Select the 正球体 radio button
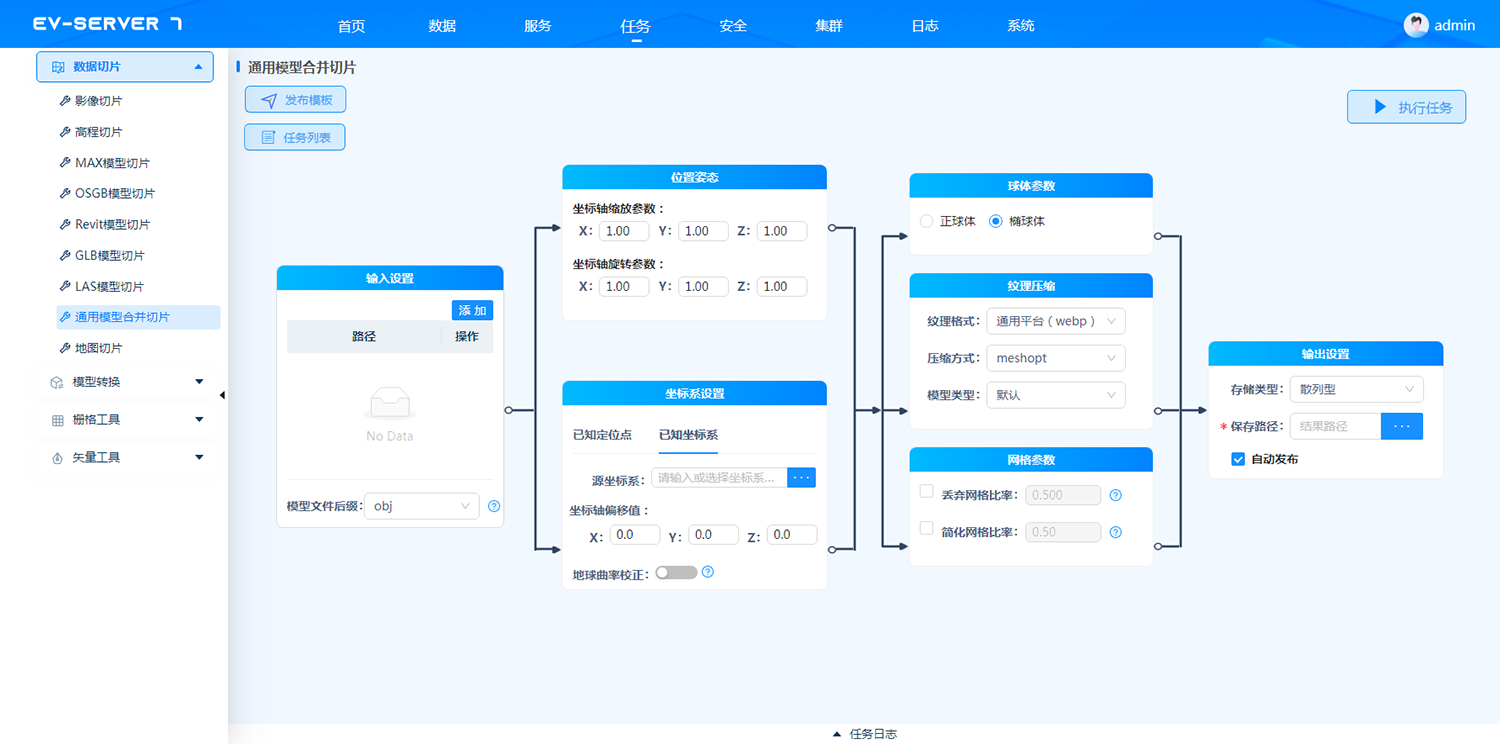Viewport: 1500px width, 744px height. point(926,221)
